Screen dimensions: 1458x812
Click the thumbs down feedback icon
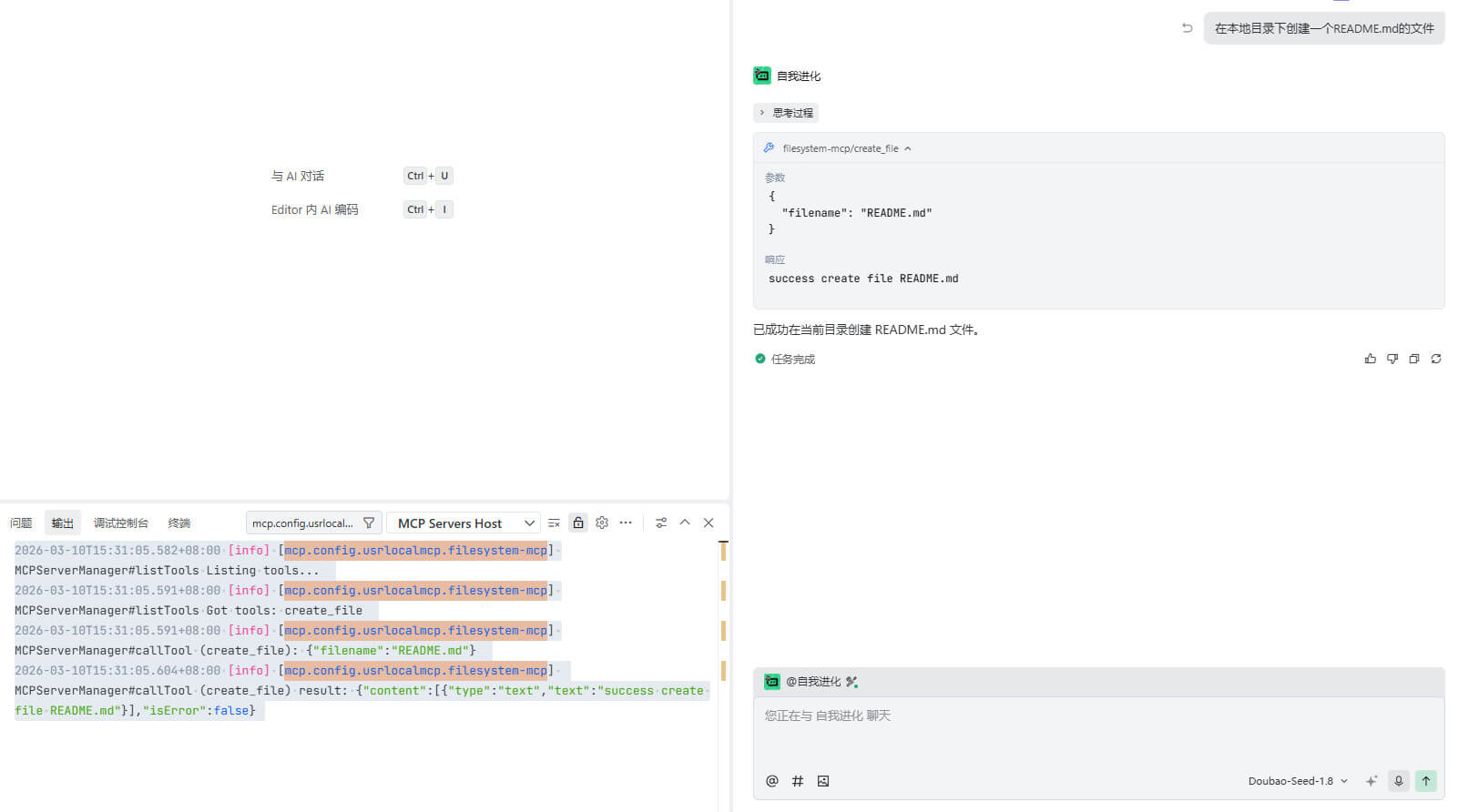pos(1392,359)
